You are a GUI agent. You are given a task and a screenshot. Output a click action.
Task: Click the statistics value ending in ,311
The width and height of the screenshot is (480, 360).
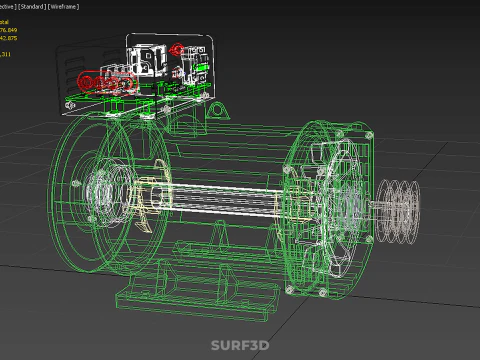click(x=5, y=54)
